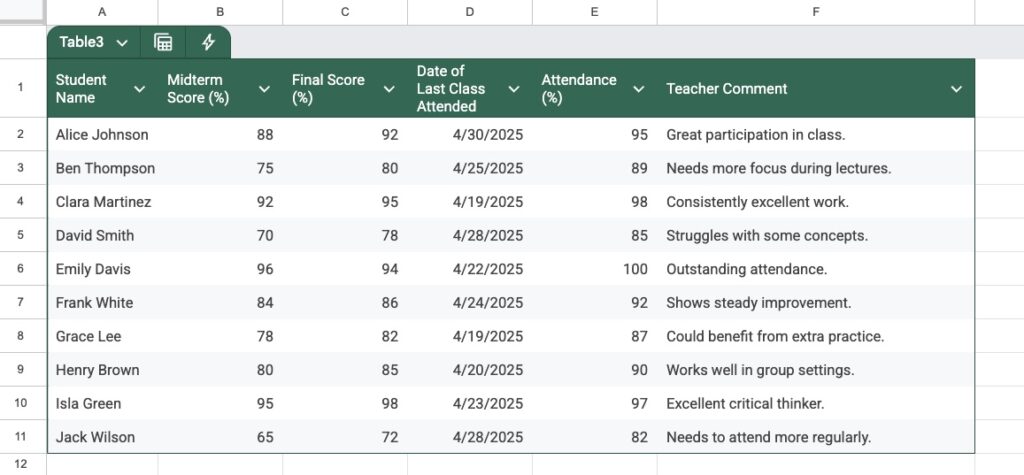Open the Final Score column dropdown arrow
Viewport: 1024px width, 475px height.
[389, 89]
